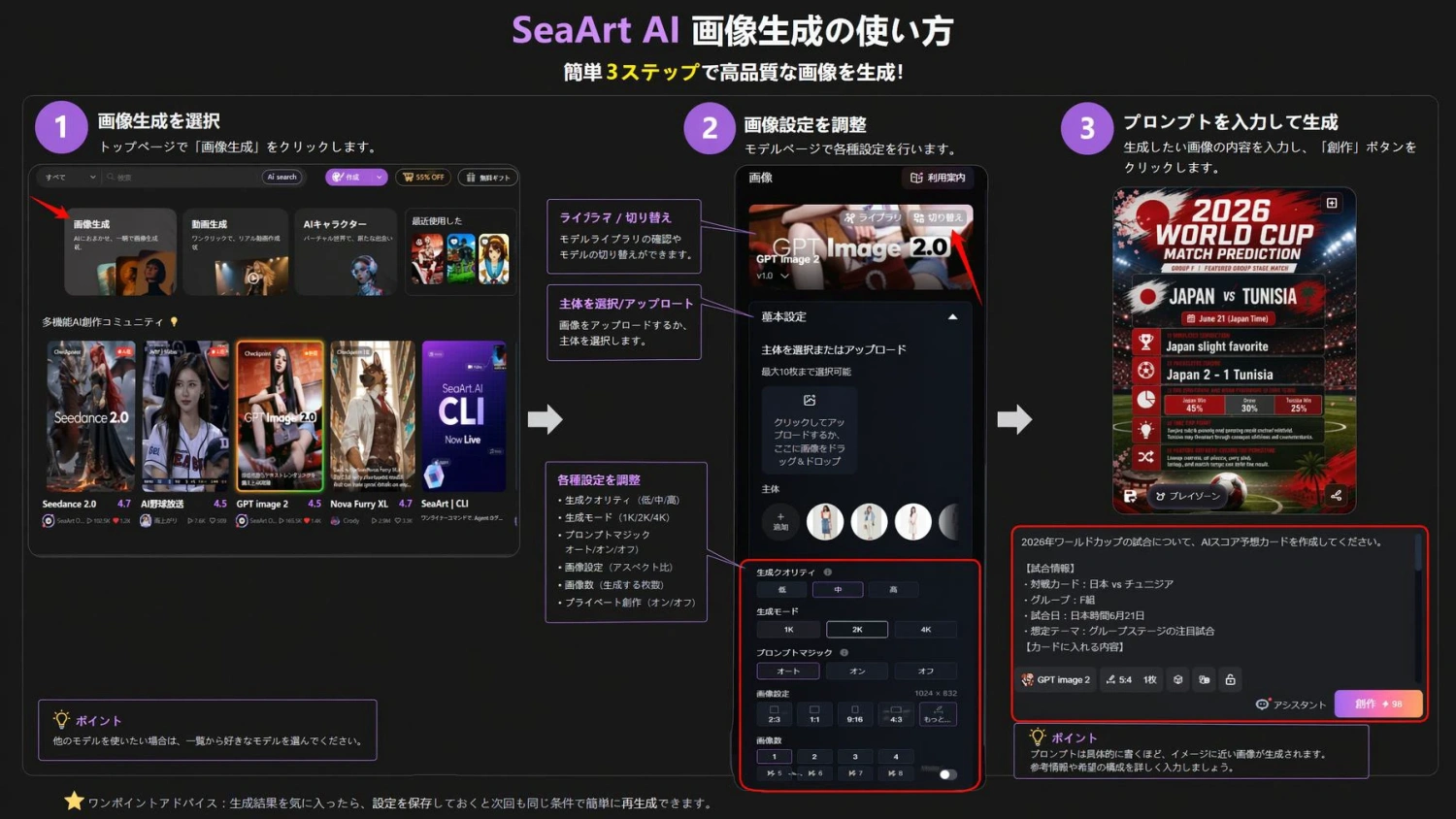Click in the prompt text area about 2026年ワールドカップ
Viewport: 1456px width, 819px height.
[x=1213, y=594]
